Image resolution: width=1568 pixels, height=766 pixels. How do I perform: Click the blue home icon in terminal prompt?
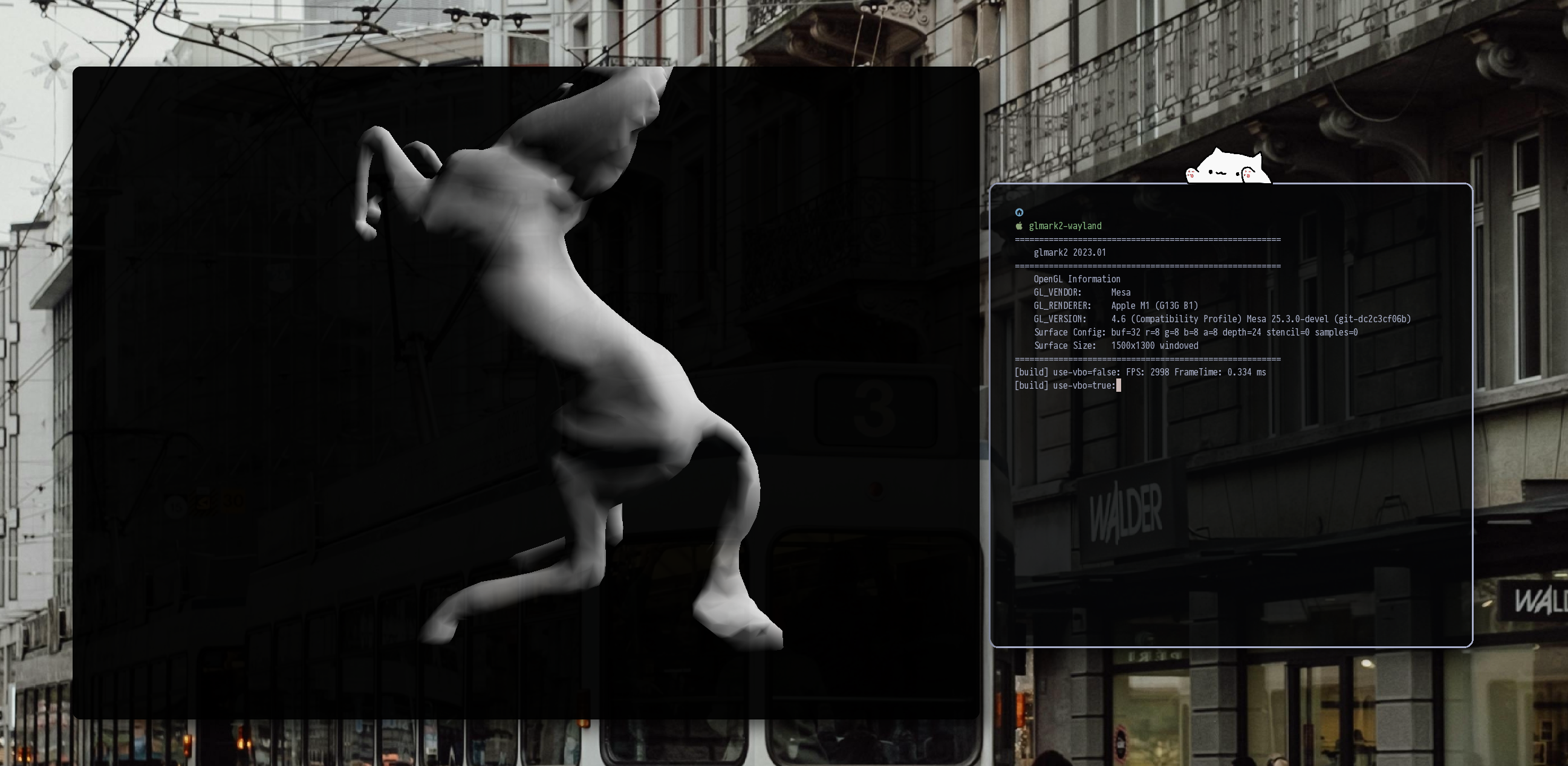click(x=1019, y=212)
